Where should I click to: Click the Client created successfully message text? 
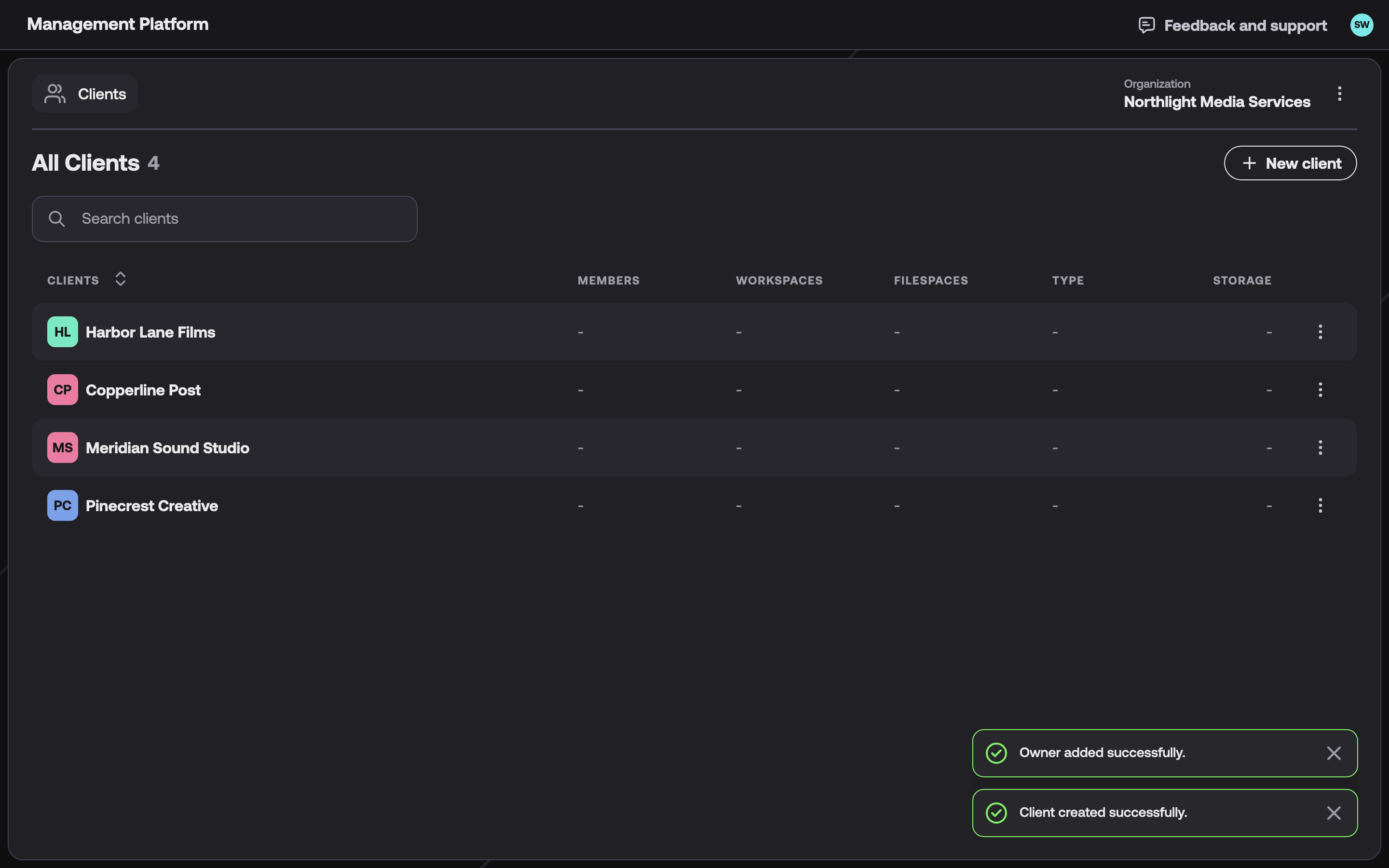click(x=1103, y=813)
